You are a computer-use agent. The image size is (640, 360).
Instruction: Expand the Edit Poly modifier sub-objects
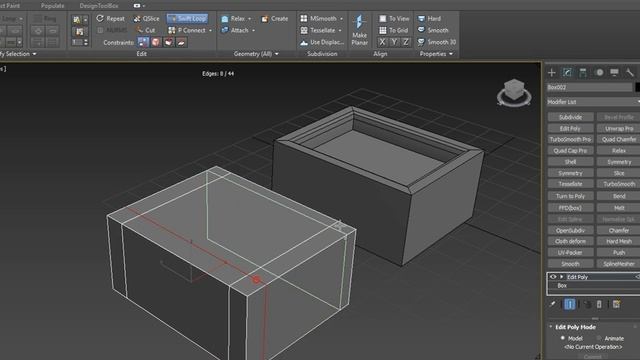(x=562, y=277)
